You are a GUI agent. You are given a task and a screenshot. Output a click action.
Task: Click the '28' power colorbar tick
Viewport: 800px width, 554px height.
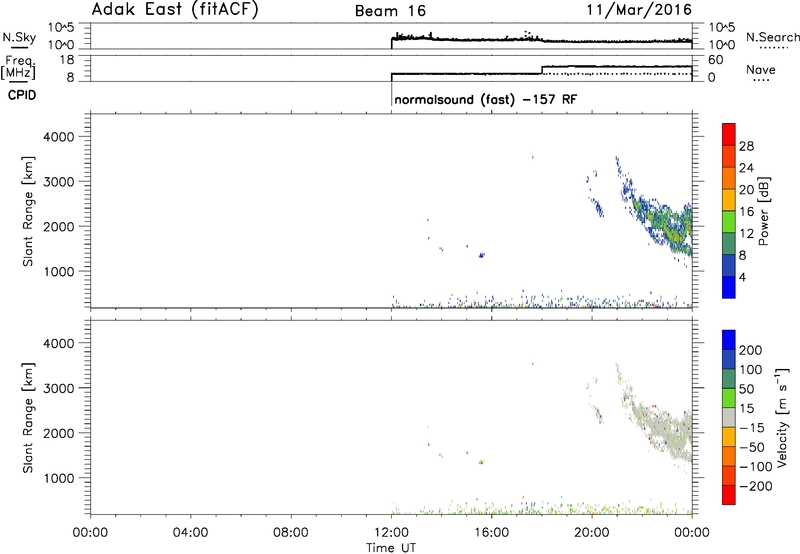[x=746, y=146]
